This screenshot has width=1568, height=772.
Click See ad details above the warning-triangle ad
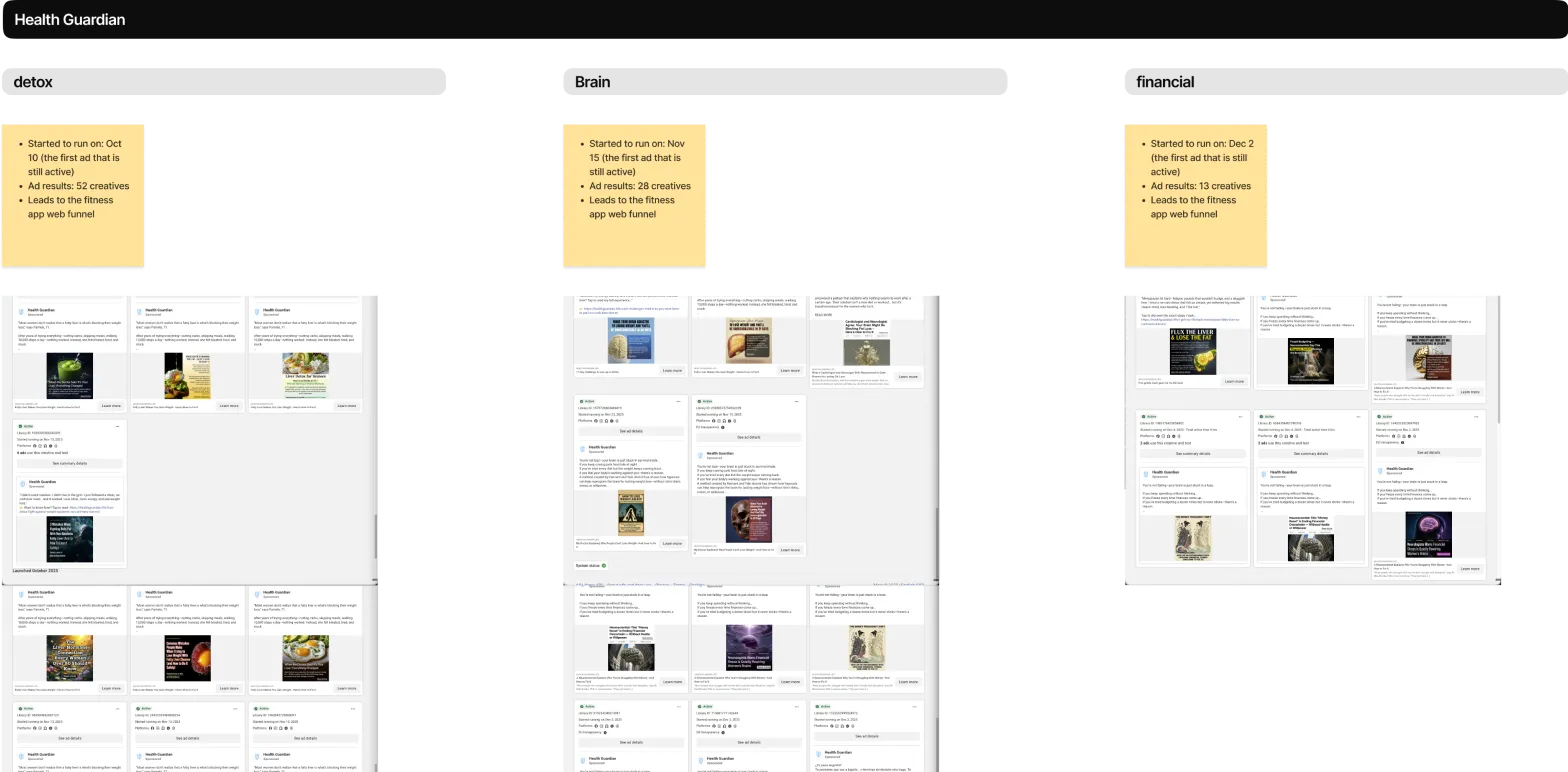pyautogui.click(x=630, y=431)
